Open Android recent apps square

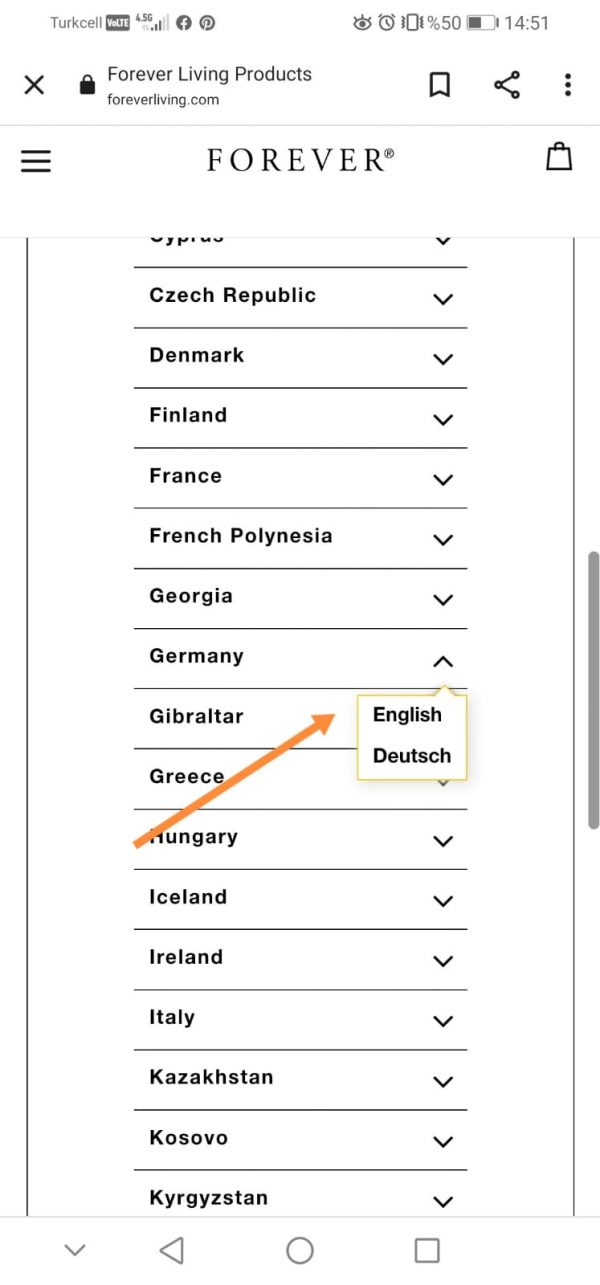pyautogui.click(x=427, y=1250)
